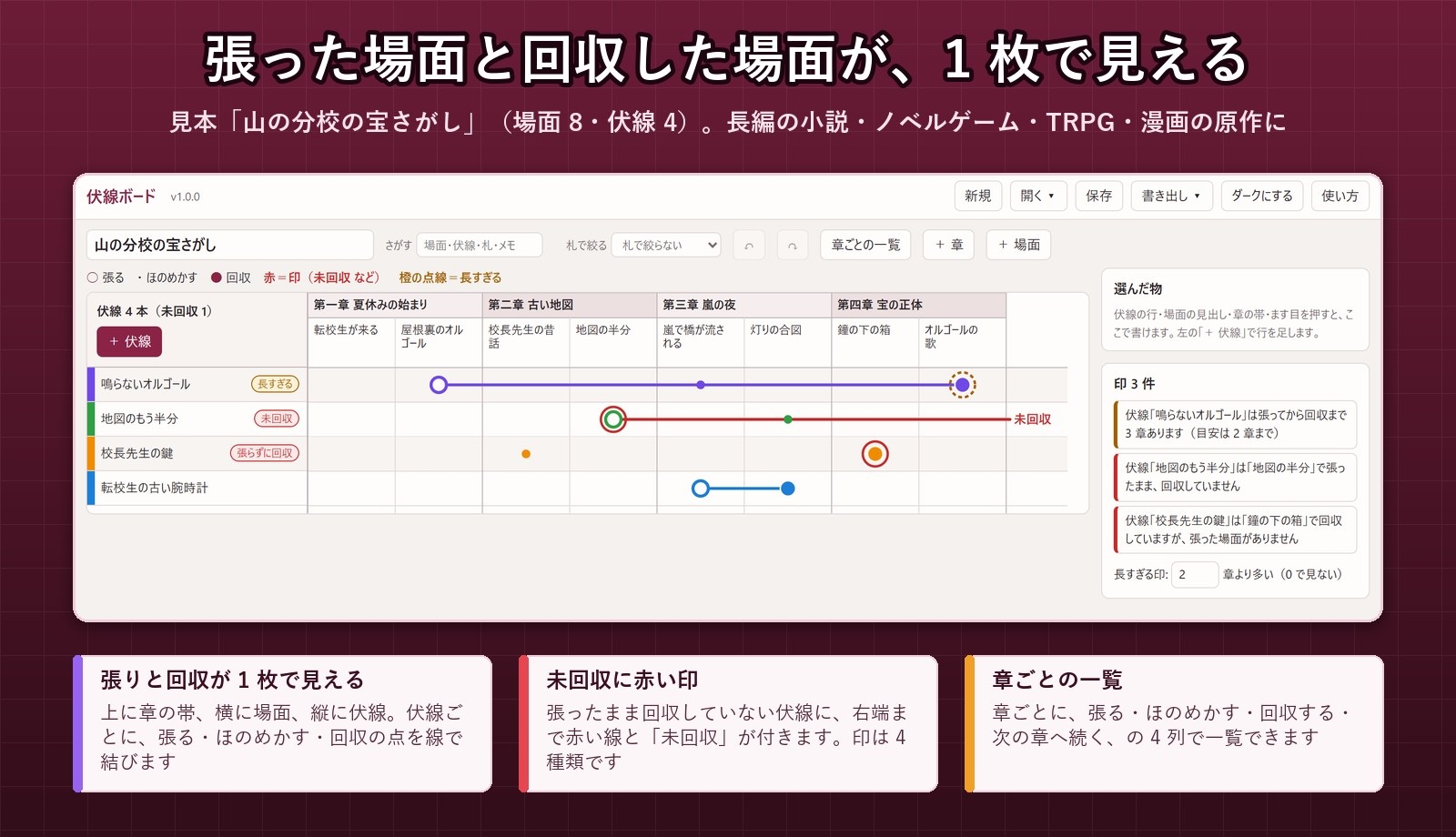Open the warning about 地図のもう半分 not recovered
1456x837 pixels.
(1235, 477)
